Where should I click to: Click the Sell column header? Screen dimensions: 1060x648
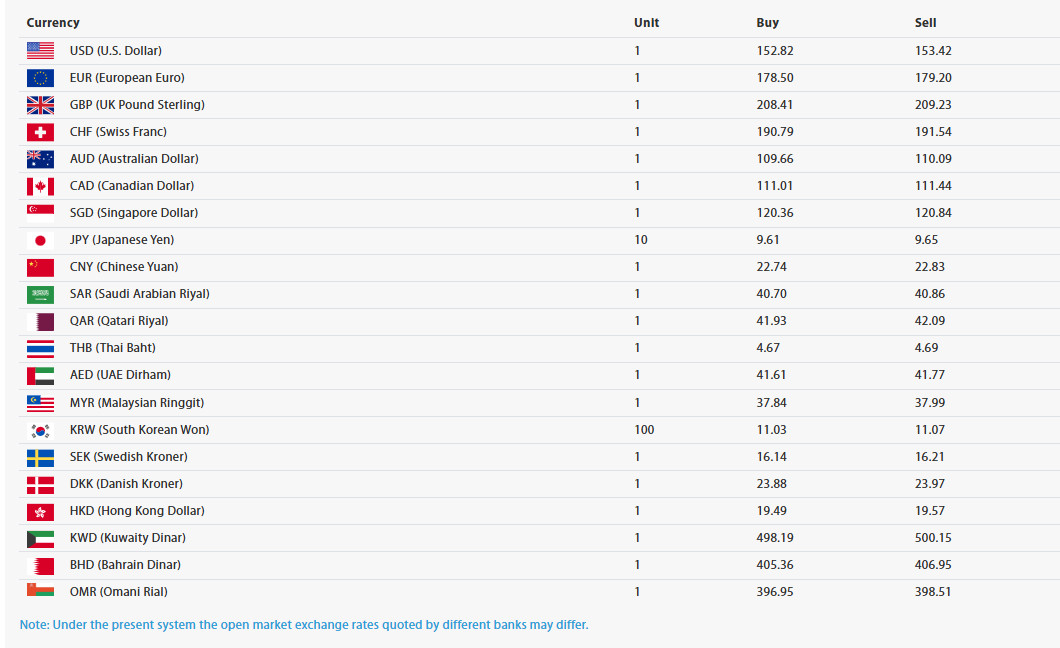925,22
